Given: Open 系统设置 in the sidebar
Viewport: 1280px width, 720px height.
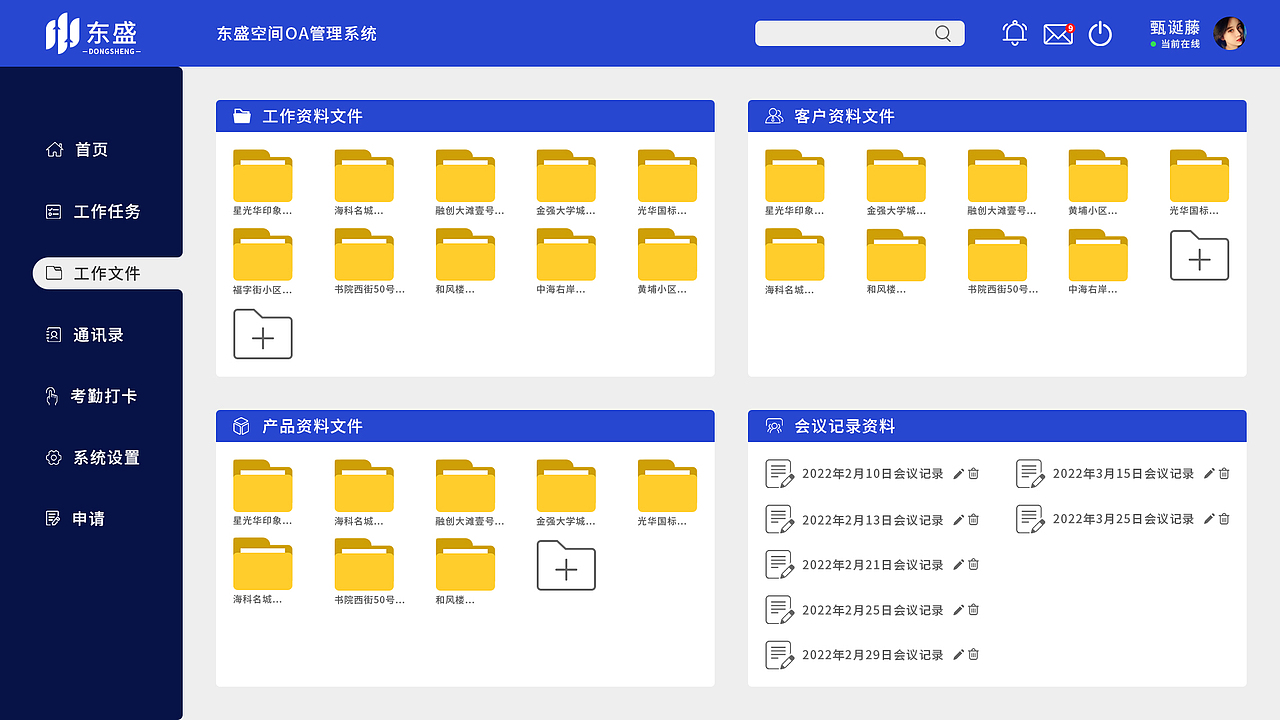Looking at the screenshot, I should pos(93,458).
